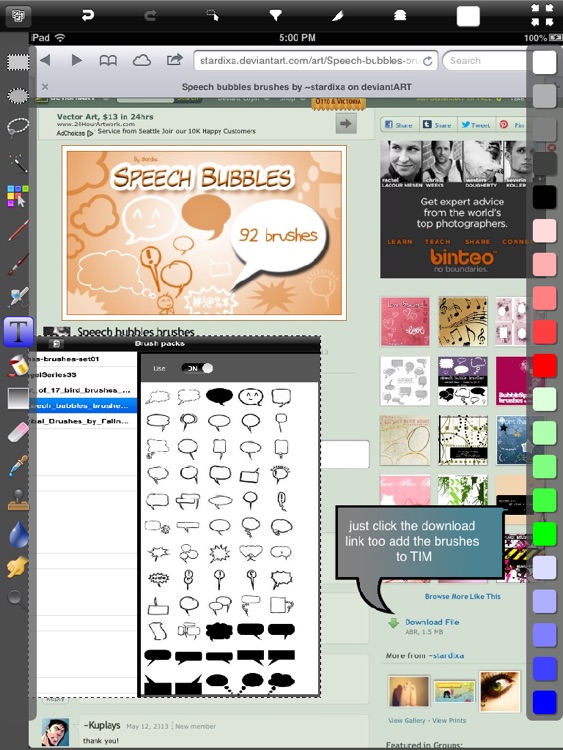This screenshot has width=563, height=750.
Task: Click the ad's gray arrow button
Action: [x=346, y=124]
